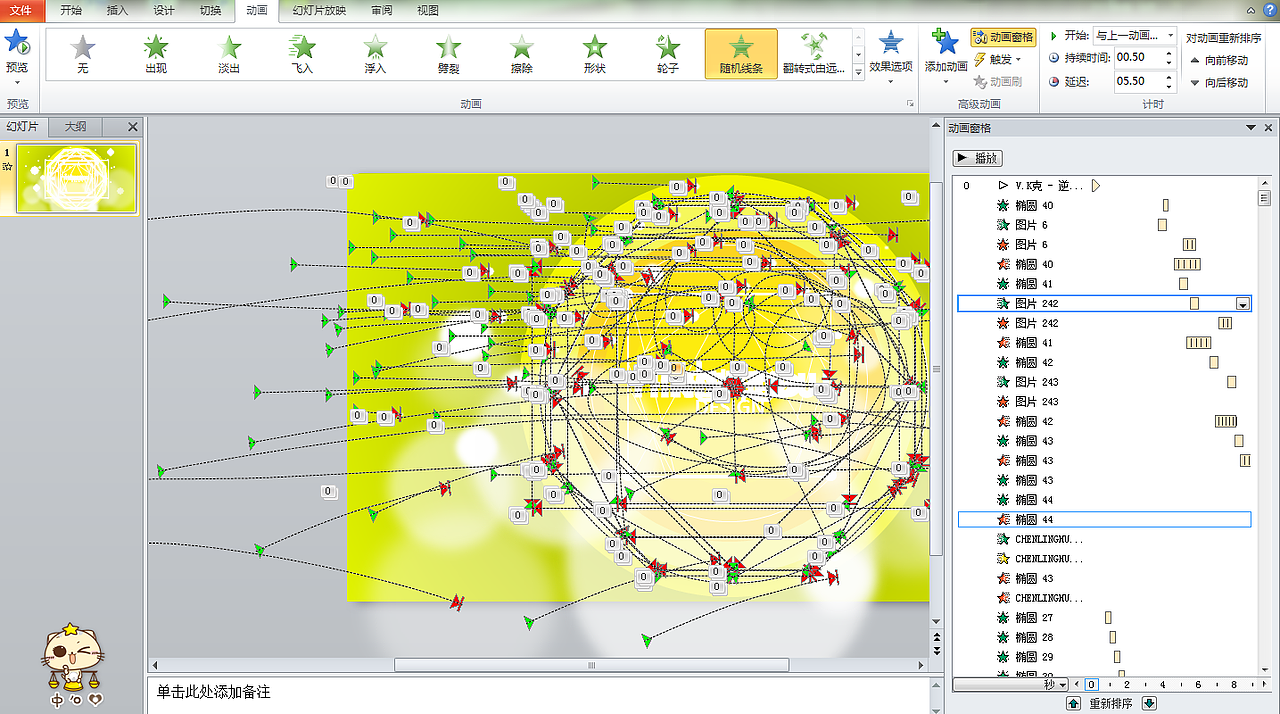Screen dimensions: 1280x714
Task: Open the 触发 trigger dropdown
Action: tap(998, 59)
